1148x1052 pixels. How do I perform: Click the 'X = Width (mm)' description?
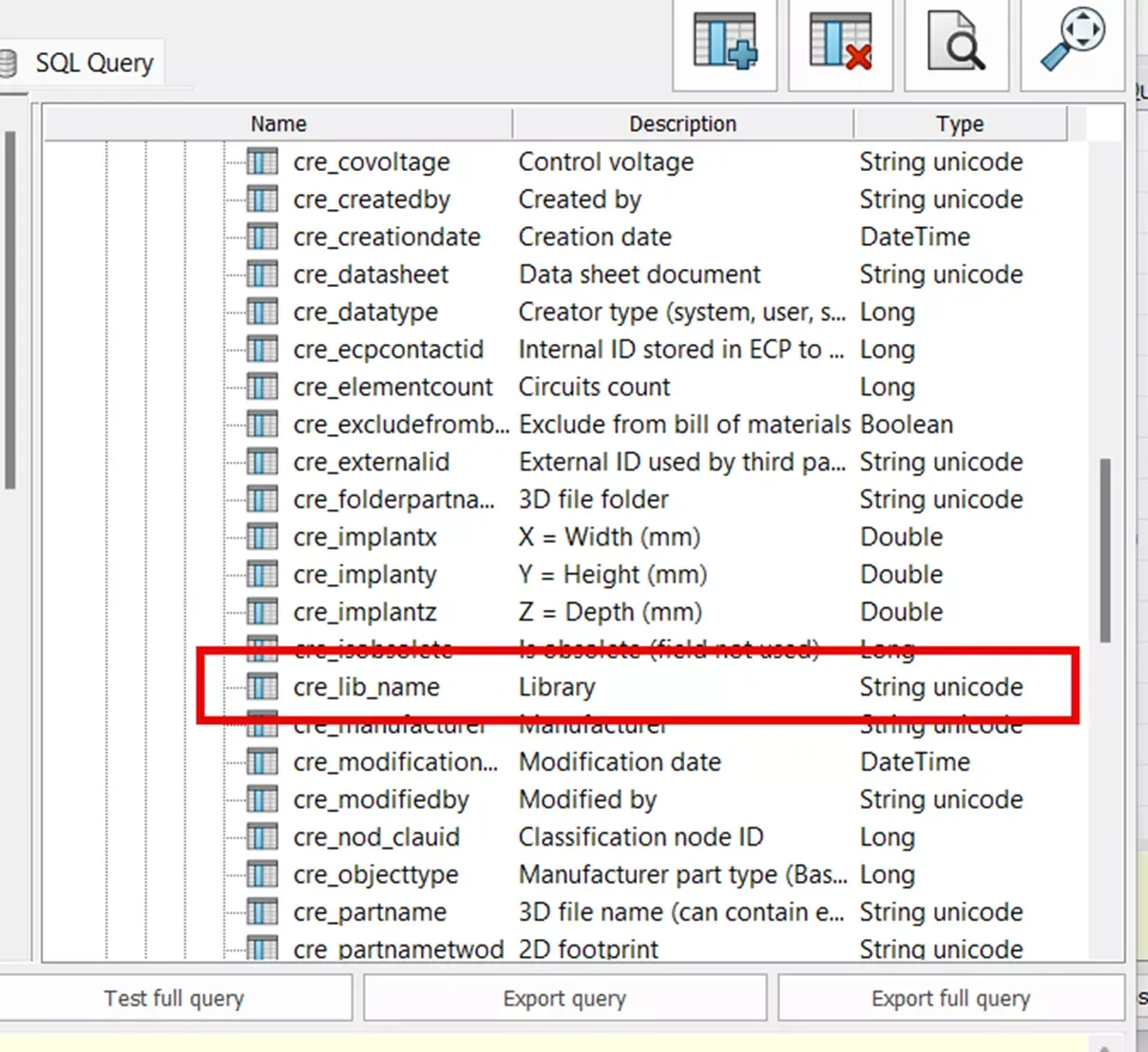(x=609, y=537)
